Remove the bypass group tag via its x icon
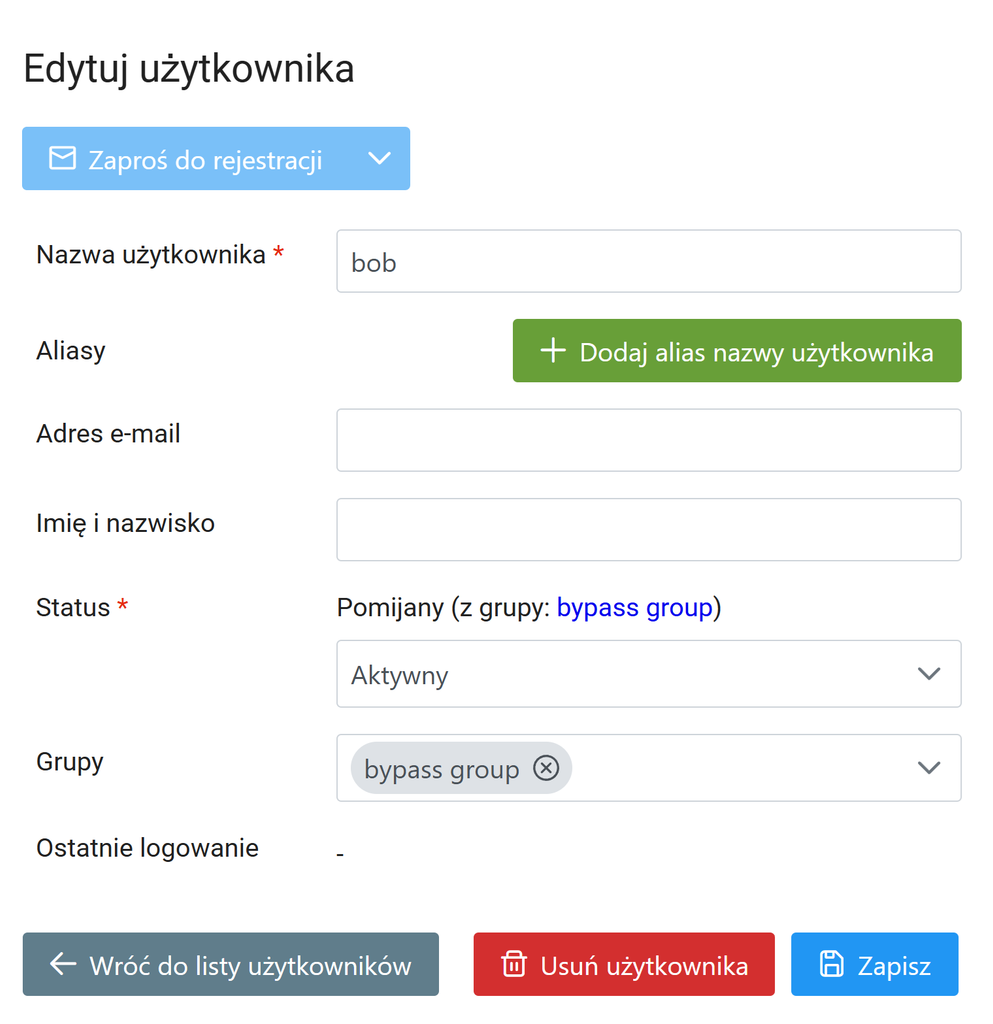Image resolution: width=993 pixels, height=1024 pixels. pos(546,768)
